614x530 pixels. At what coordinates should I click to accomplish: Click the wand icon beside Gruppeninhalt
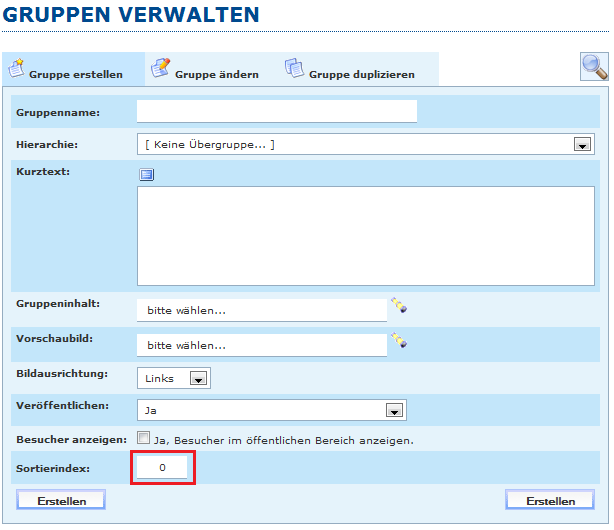(x=399, y=306)
